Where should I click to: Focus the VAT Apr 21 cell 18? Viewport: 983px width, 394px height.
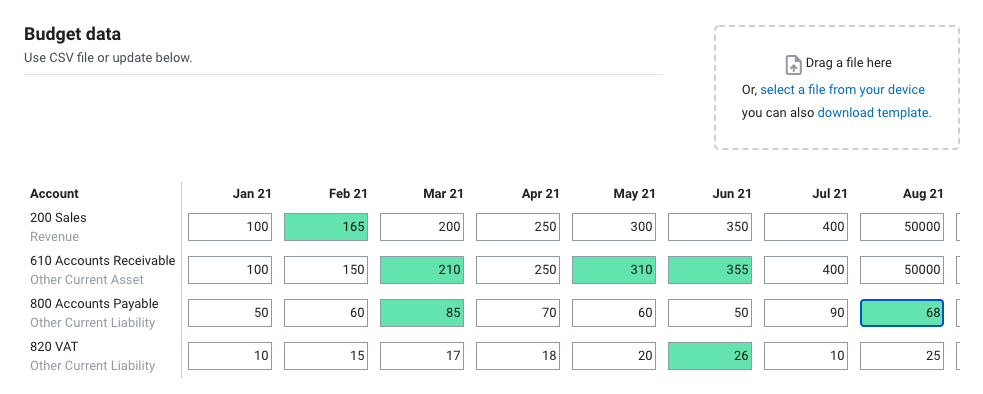pyautogui.click(x=518, y=356)
